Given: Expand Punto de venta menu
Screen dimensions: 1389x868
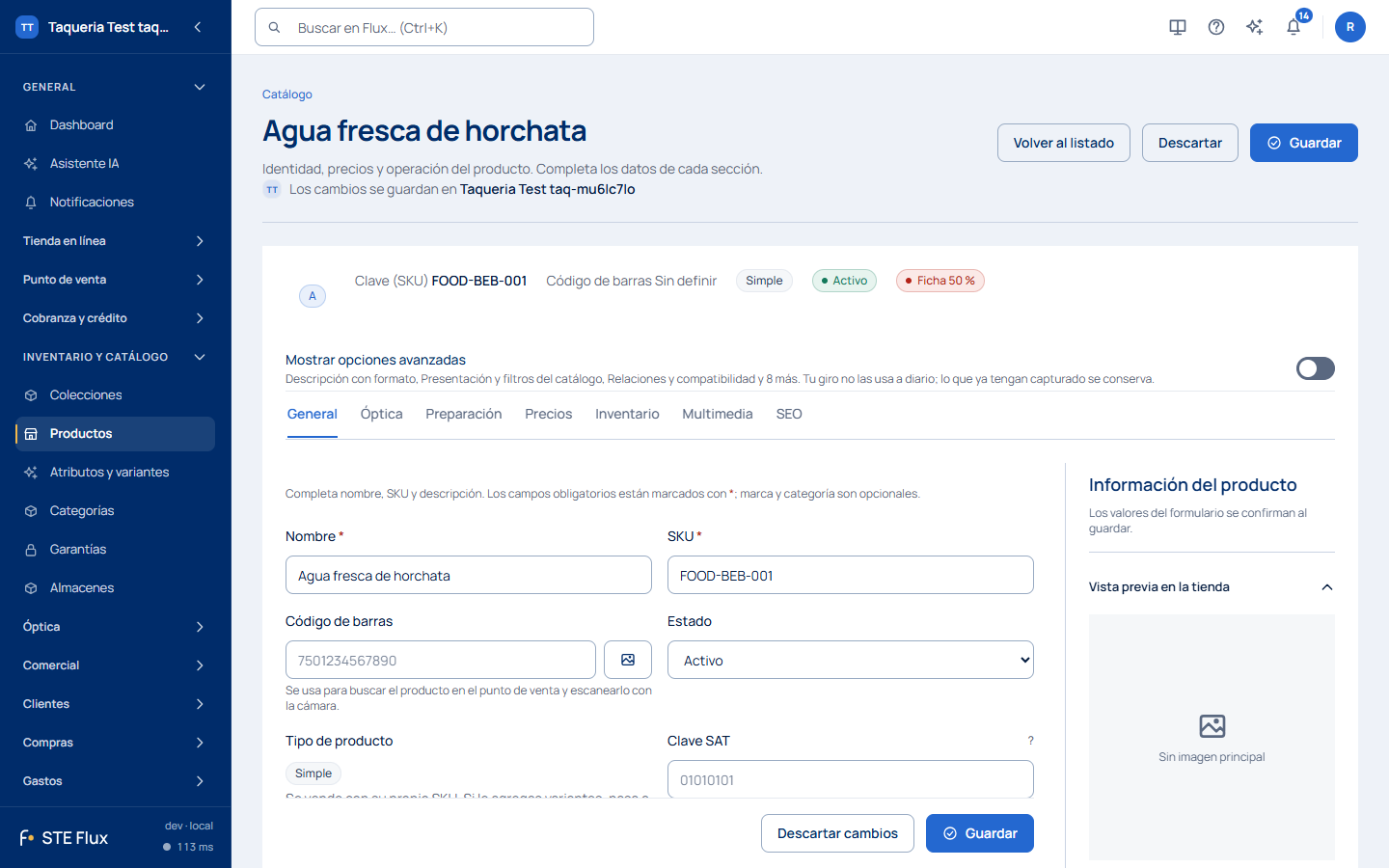Looking at the screenshot, I should point(115,280).
